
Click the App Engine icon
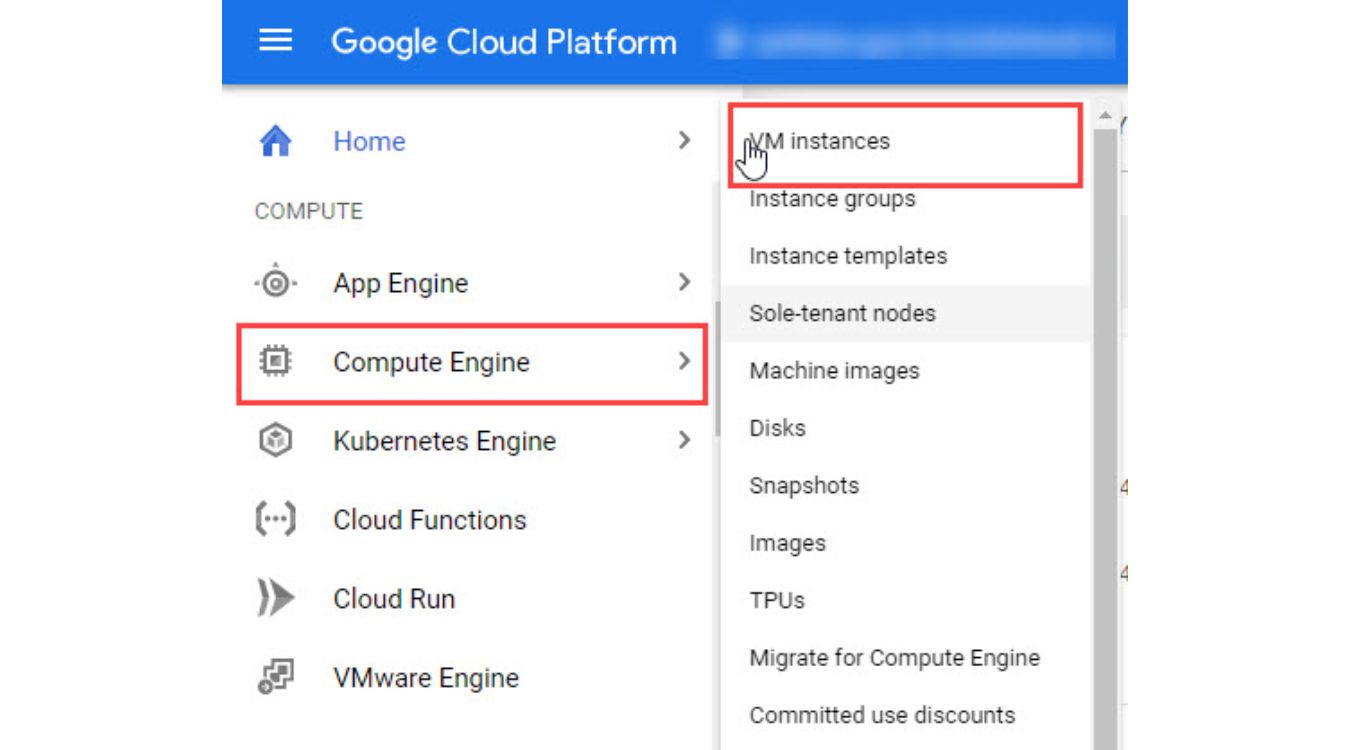coord(275,283)
